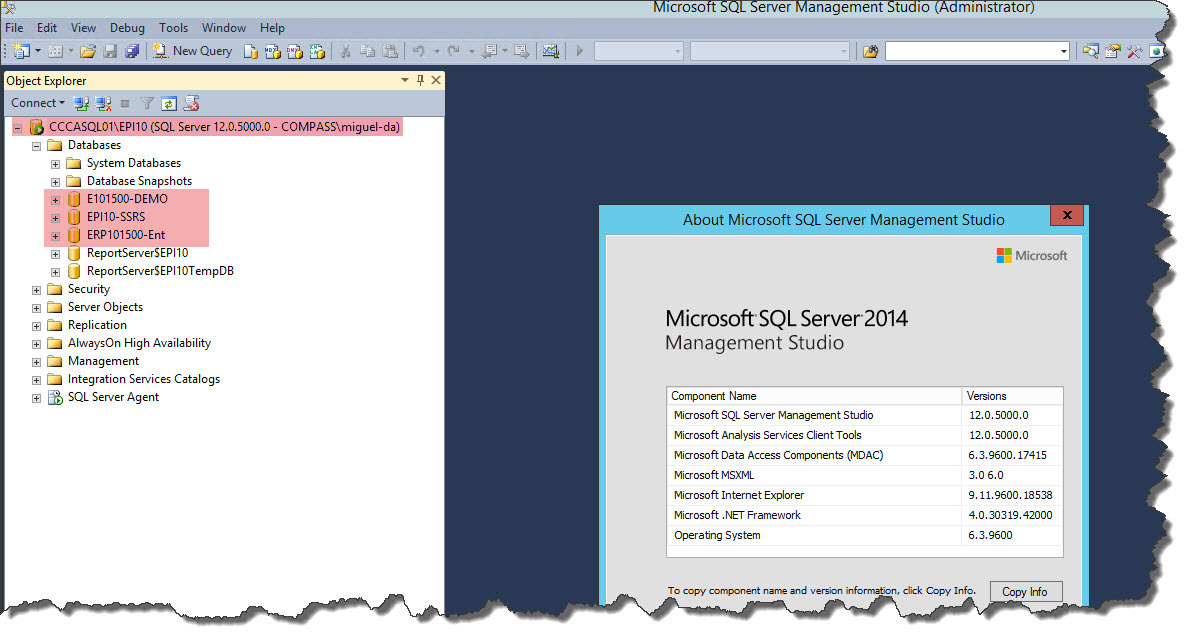Expand the System Databases folder
Screen dimensions: 1192x641
click(55, 164)
